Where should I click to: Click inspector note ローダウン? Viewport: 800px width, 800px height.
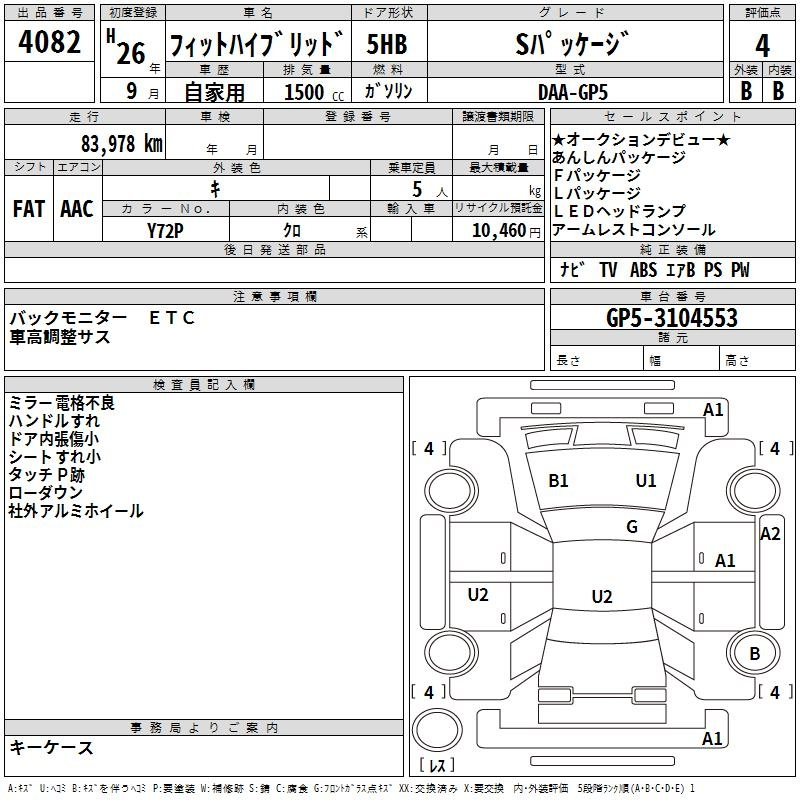pyautogui.click(x=45, y=492)
